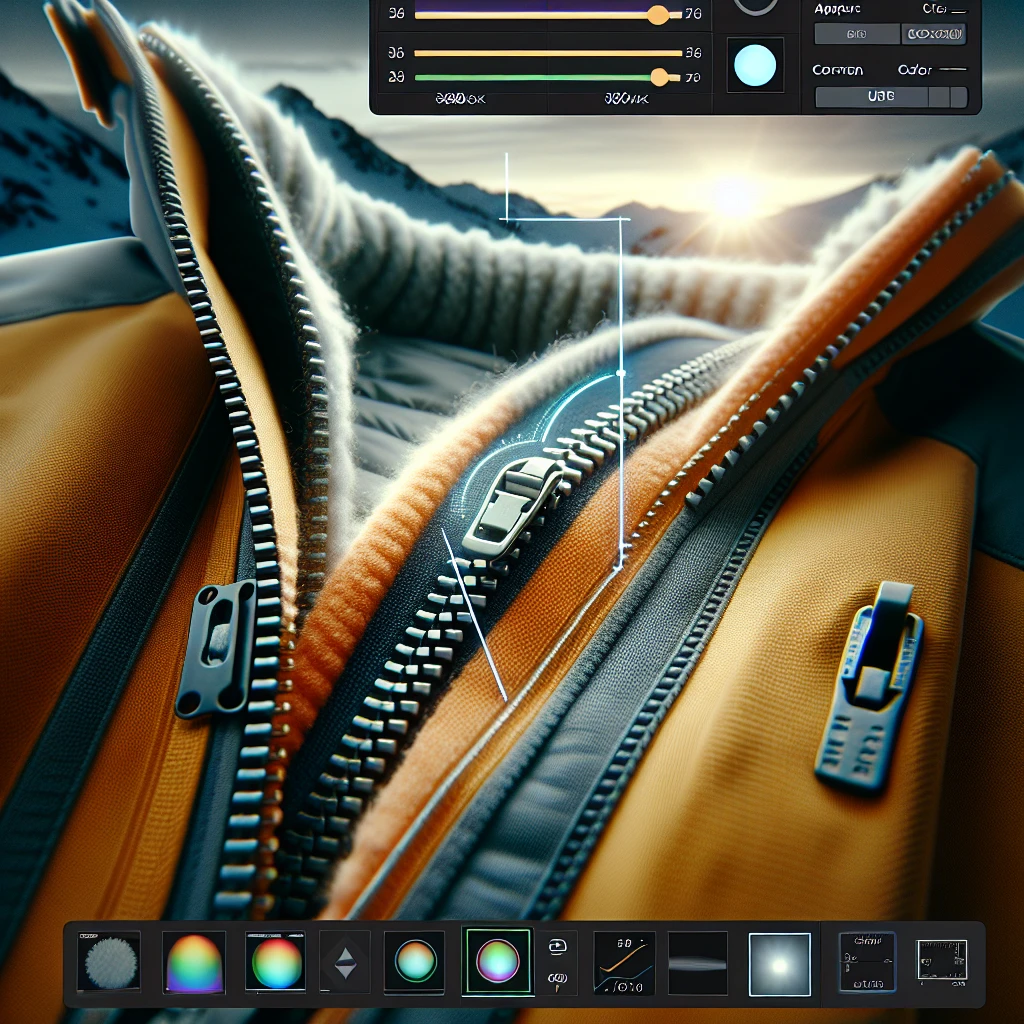Click the left grey segment button under Appurc
The height and width of the screenshot is (1024, 1024).
pos(857,34)
